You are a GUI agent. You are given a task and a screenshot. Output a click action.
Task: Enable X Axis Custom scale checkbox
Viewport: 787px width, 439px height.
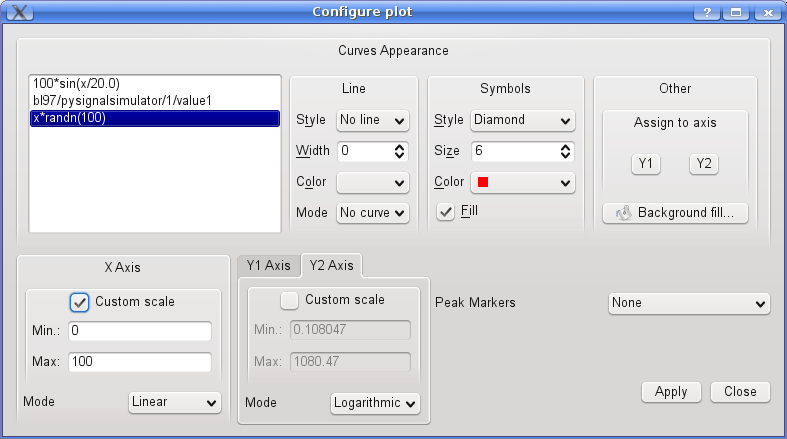[80, 302]
